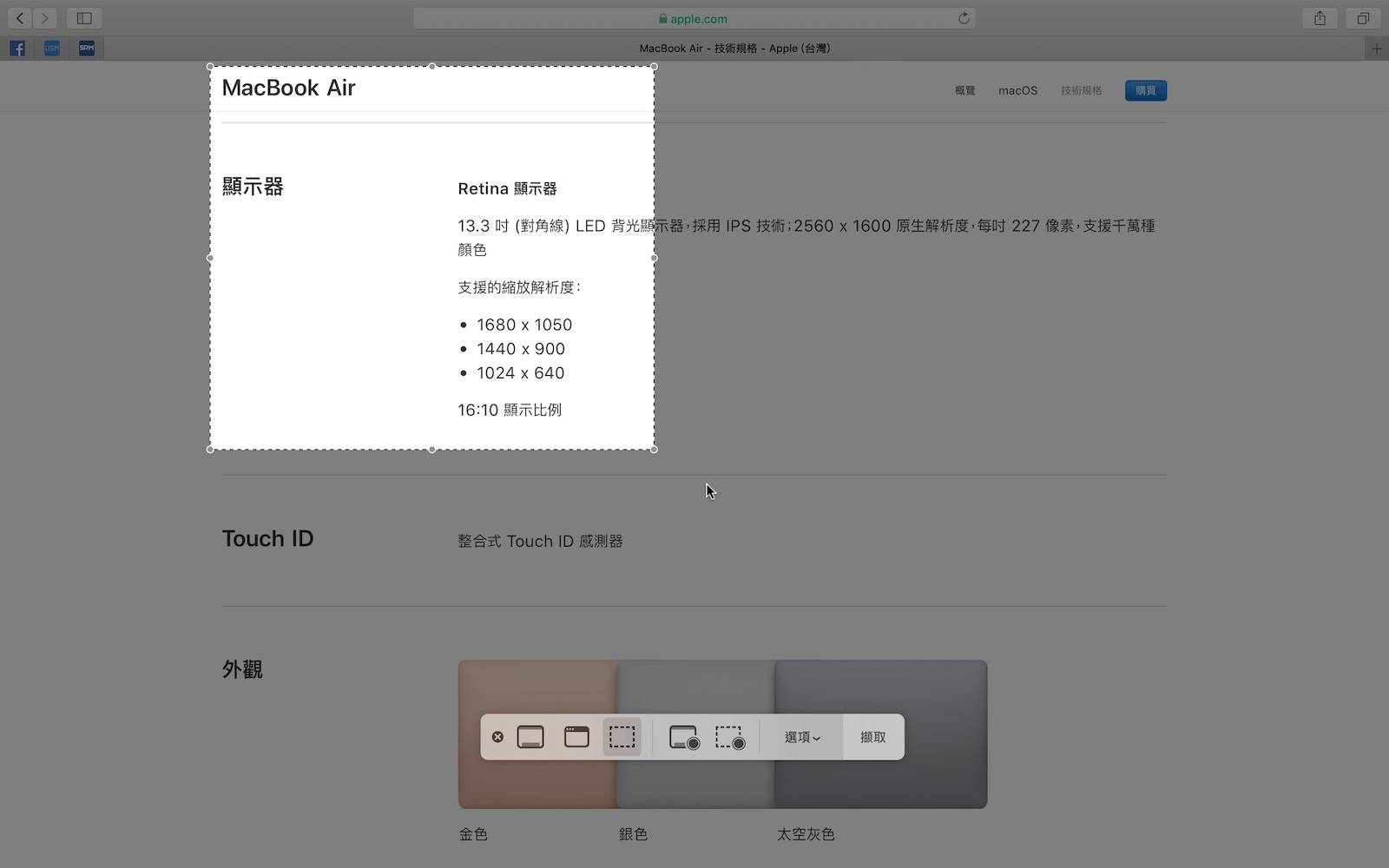This screenshot has width=1389, height=868.
Task: Click the bottom-right selection resize handle
Action: point(654,450)
